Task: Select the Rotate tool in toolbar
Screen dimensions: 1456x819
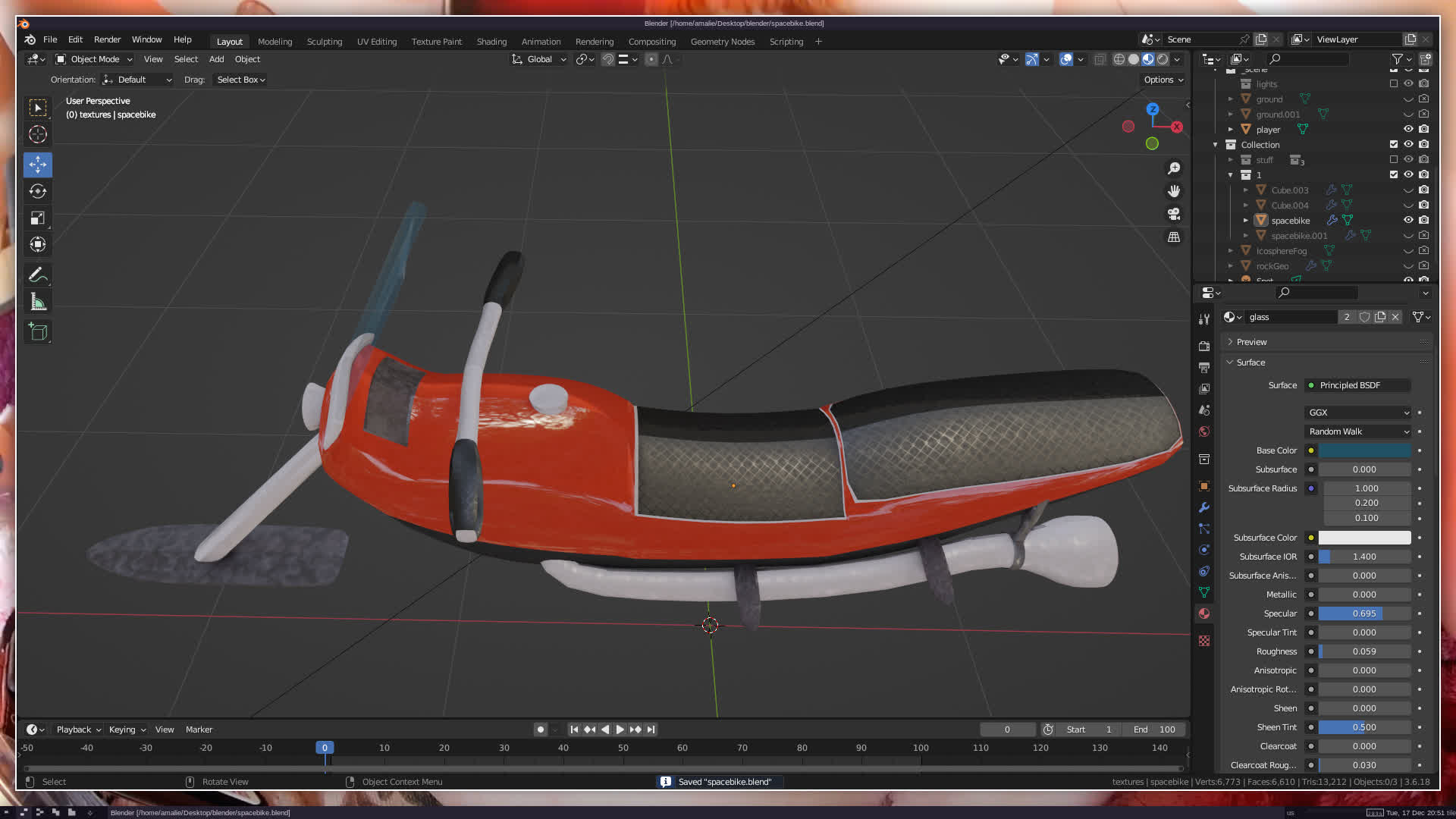Action: (38, 191)
